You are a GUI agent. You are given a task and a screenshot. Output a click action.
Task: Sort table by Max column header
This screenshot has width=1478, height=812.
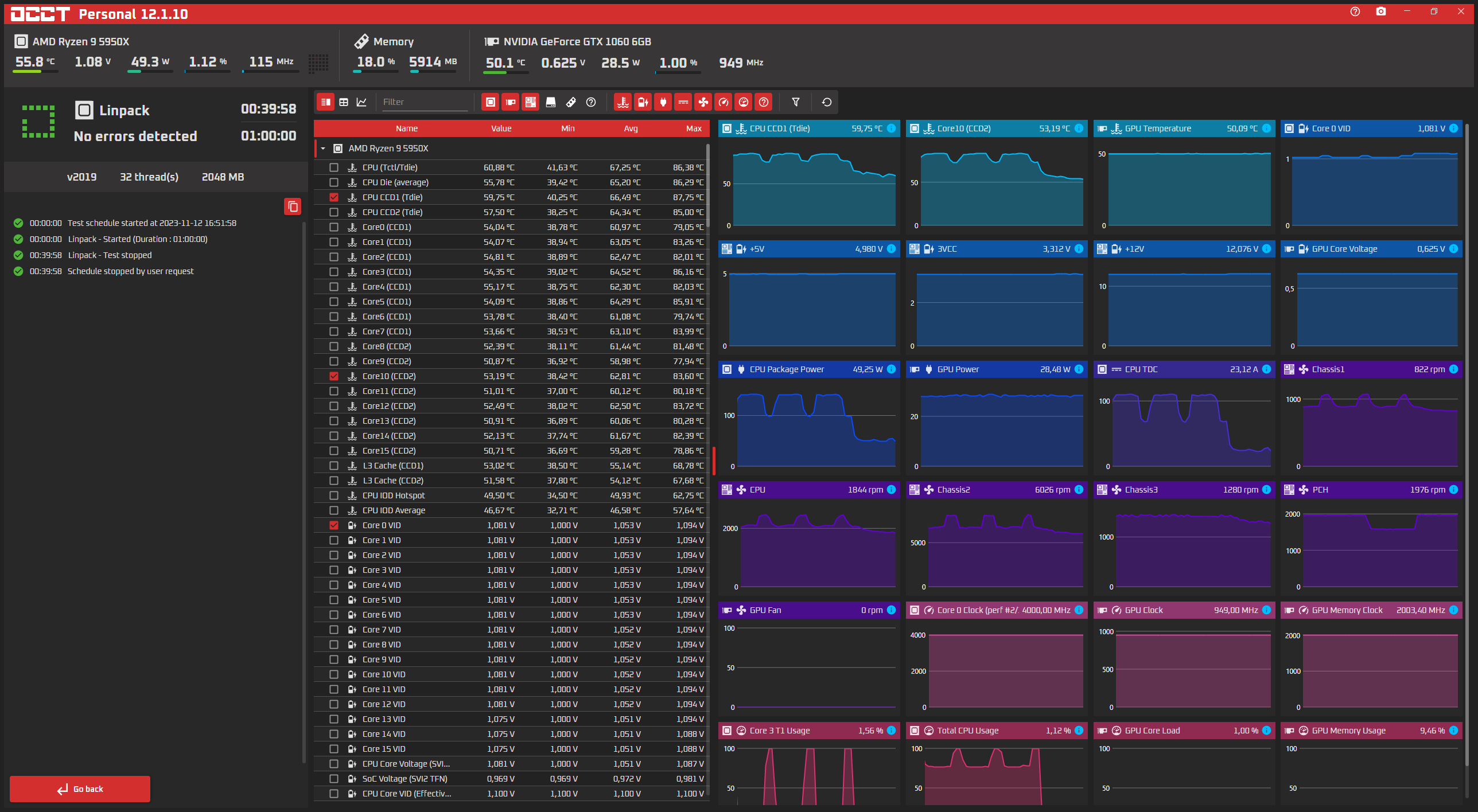point(694,128)
